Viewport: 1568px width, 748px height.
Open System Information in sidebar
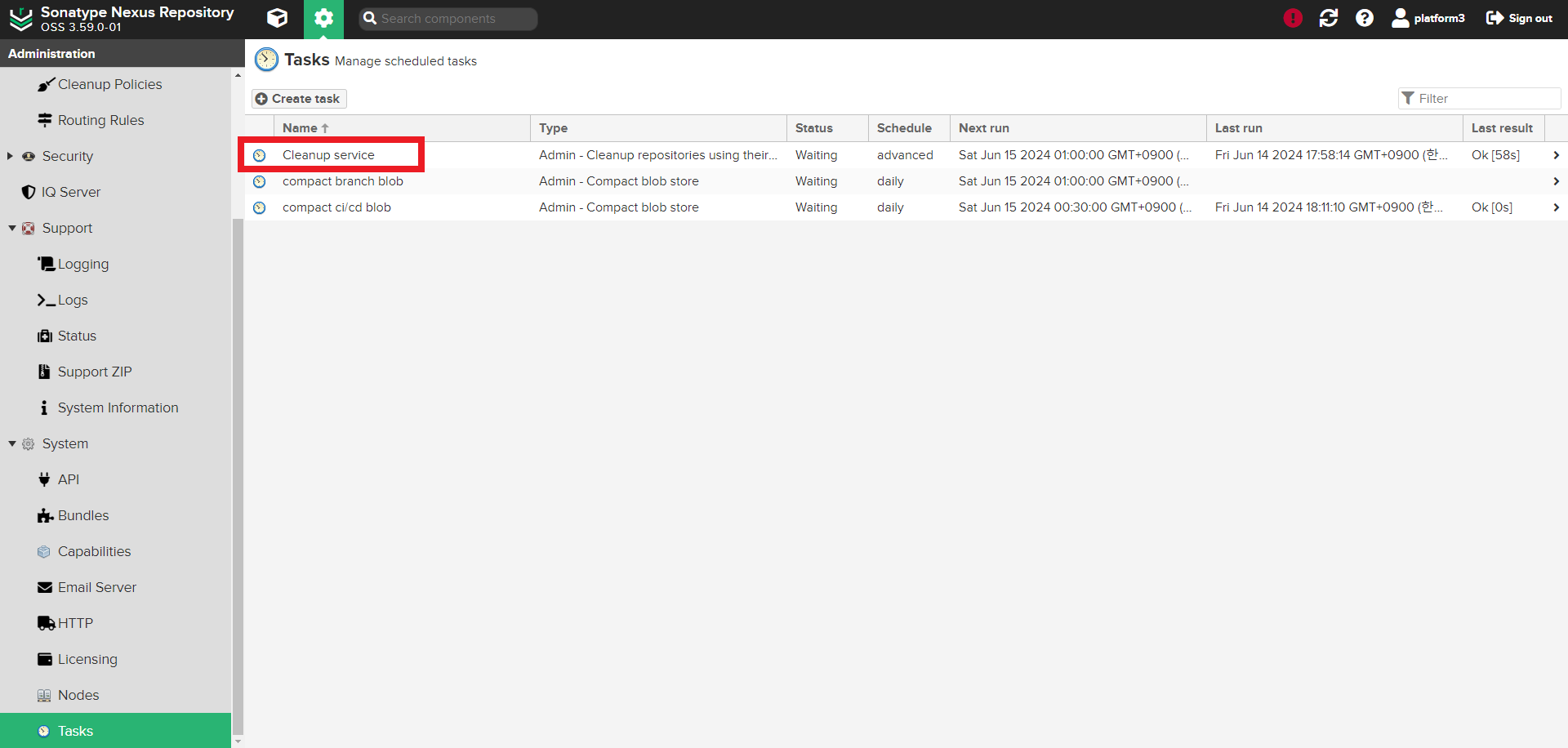click(118, 407)
